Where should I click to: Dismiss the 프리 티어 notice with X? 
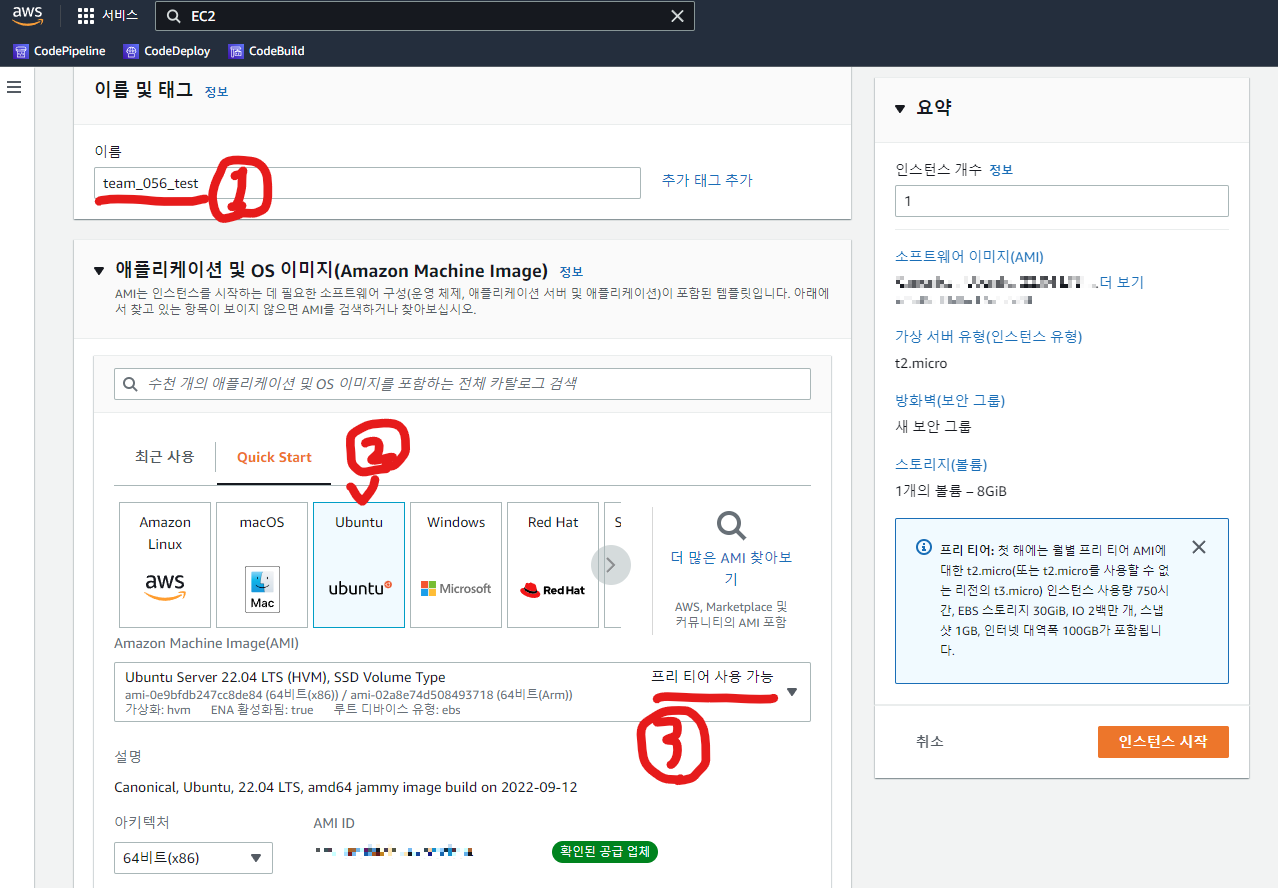click(x=1199, y=547)
